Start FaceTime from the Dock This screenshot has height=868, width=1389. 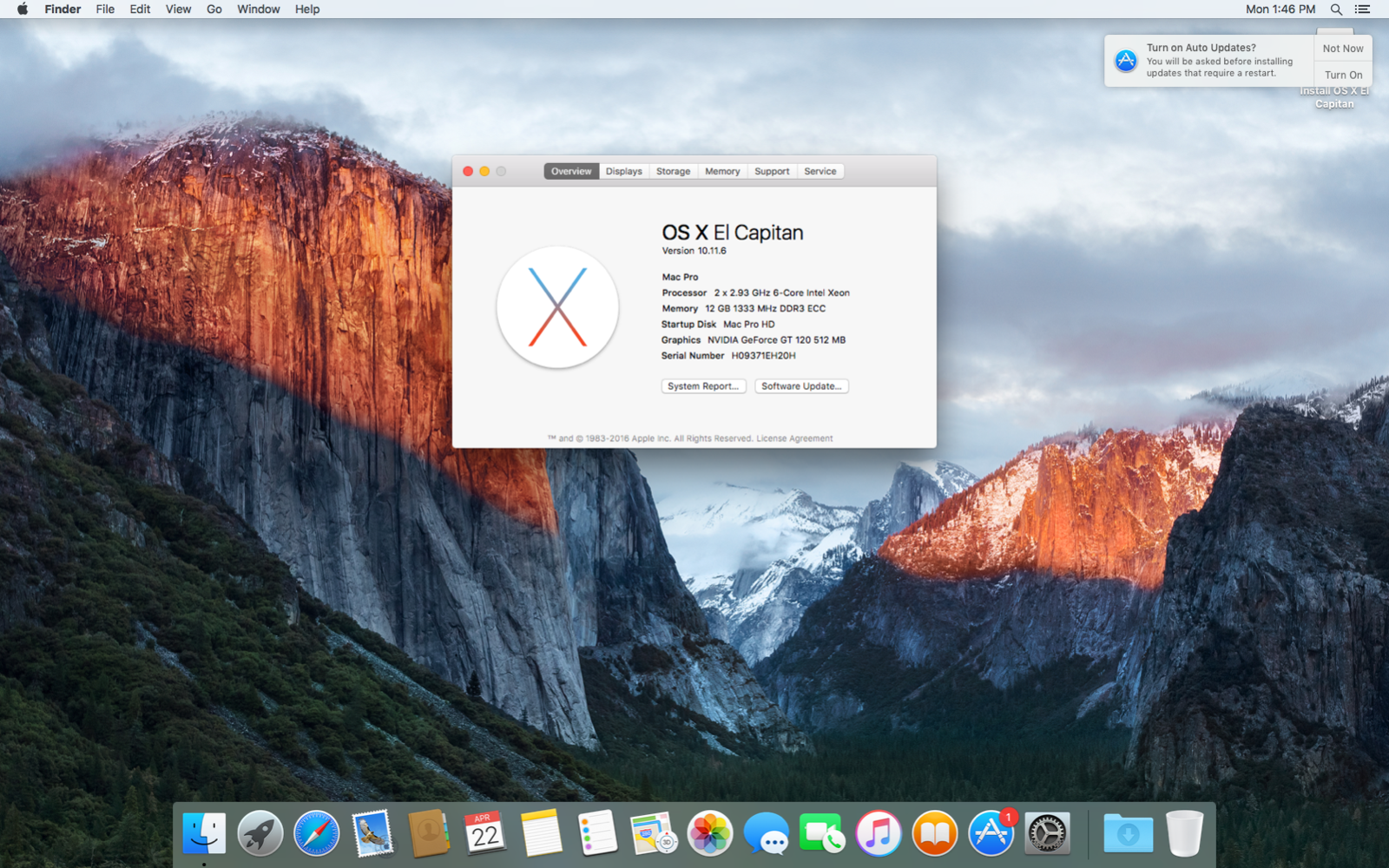coord(821,833)
